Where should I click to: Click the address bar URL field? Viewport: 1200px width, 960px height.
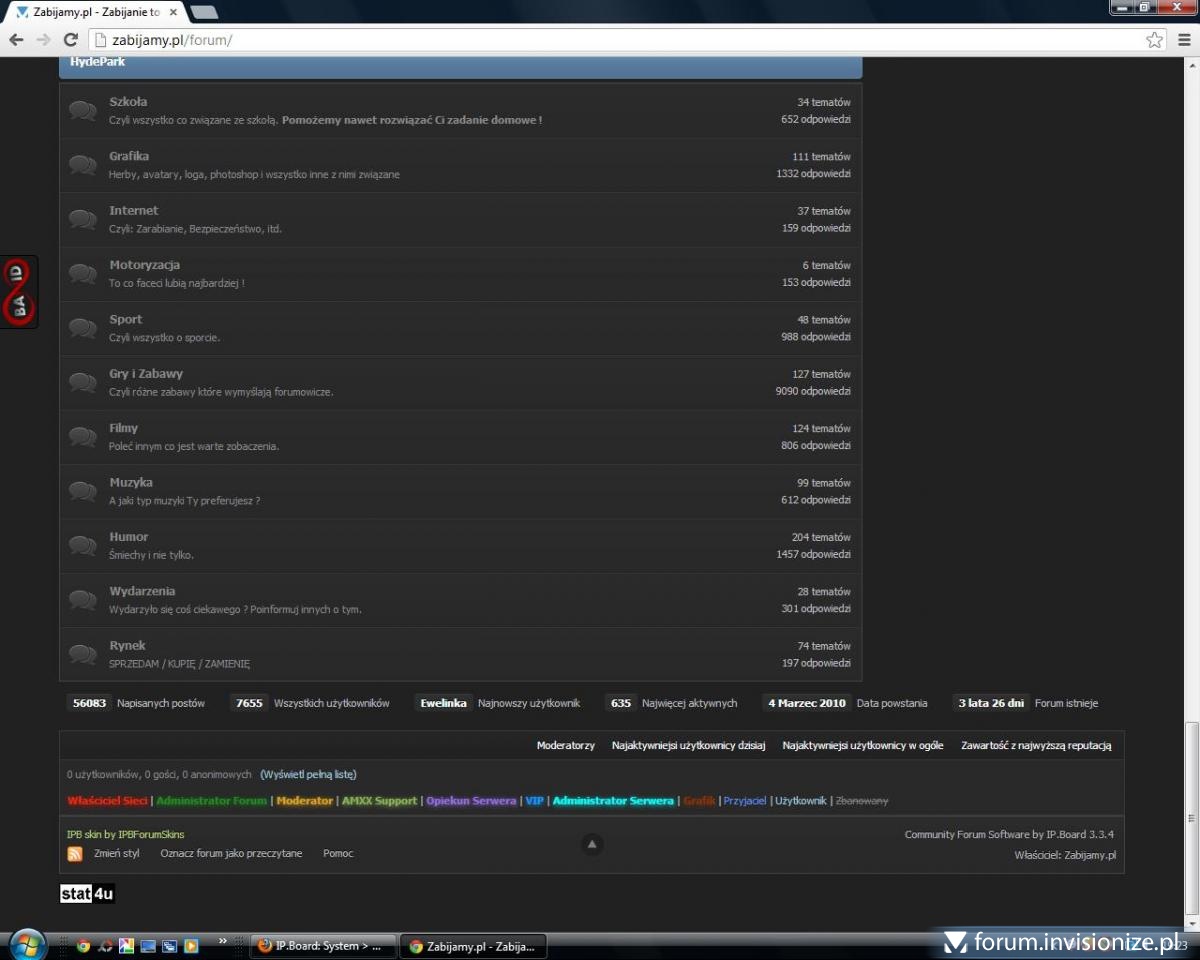600,40
